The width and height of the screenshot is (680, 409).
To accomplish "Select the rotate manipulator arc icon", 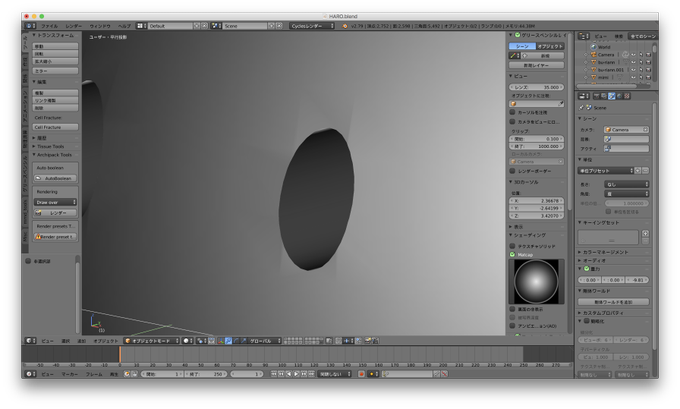I will (x=236, y=341).
